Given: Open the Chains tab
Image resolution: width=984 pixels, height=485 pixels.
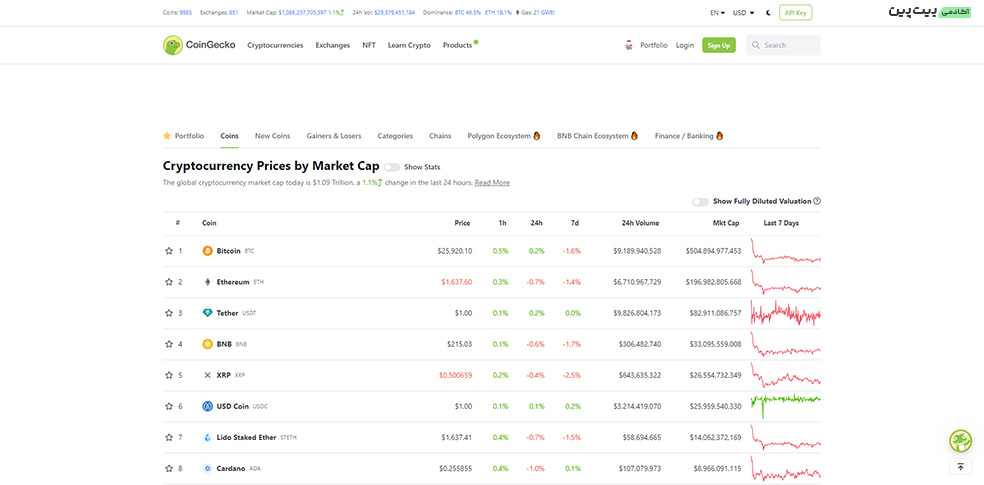Looking at the screenshot, I should pyautogui.click(x=440, y=136).
